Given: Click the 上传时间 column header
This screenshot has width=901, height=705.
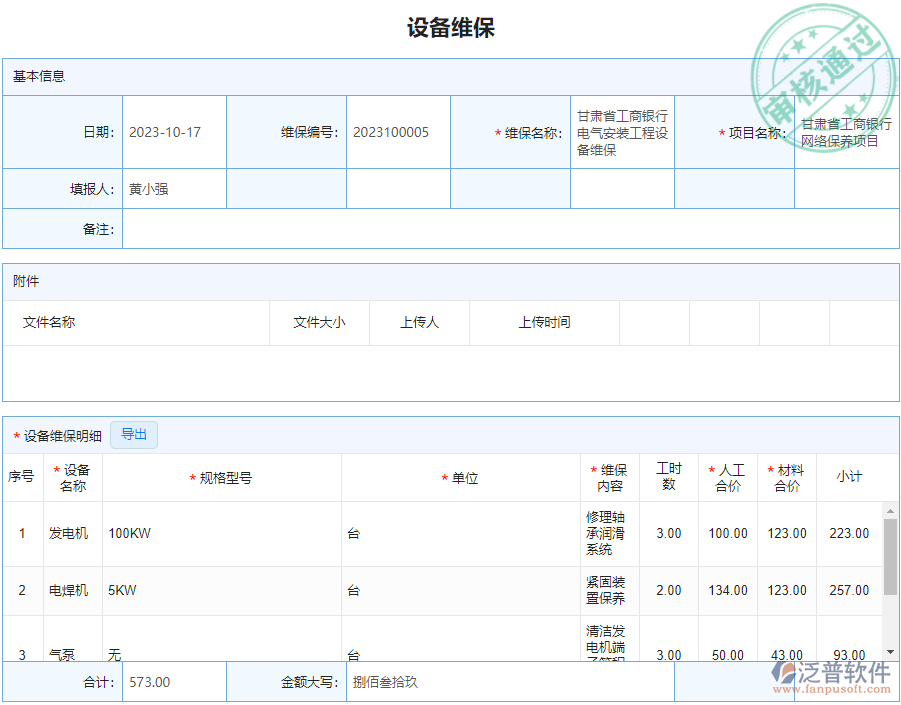Looking at the screenshot, I should click(x=544, y=323).
